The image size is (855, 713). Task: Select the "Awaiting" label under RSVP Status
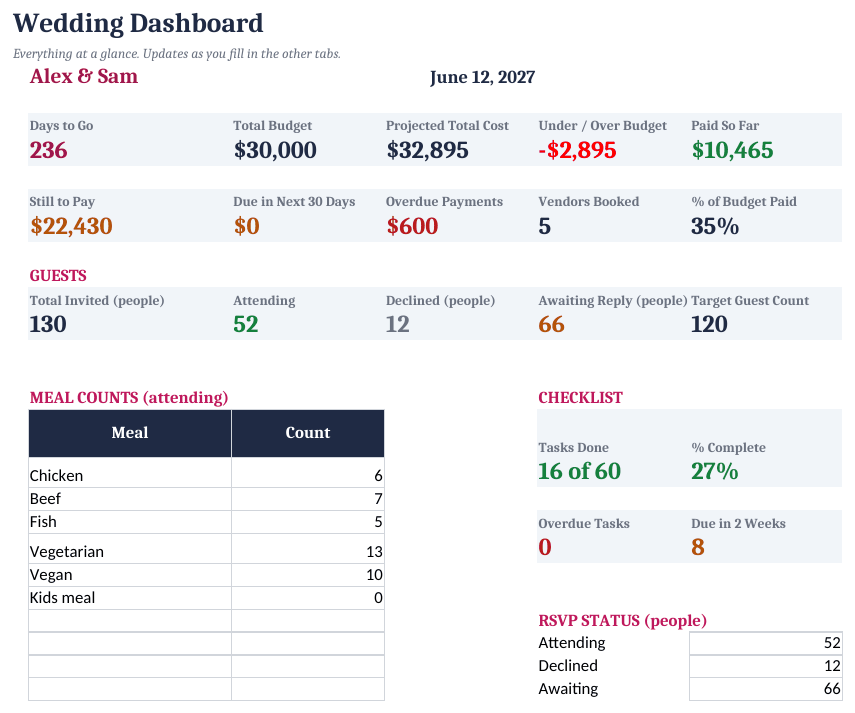coord(568,689)
